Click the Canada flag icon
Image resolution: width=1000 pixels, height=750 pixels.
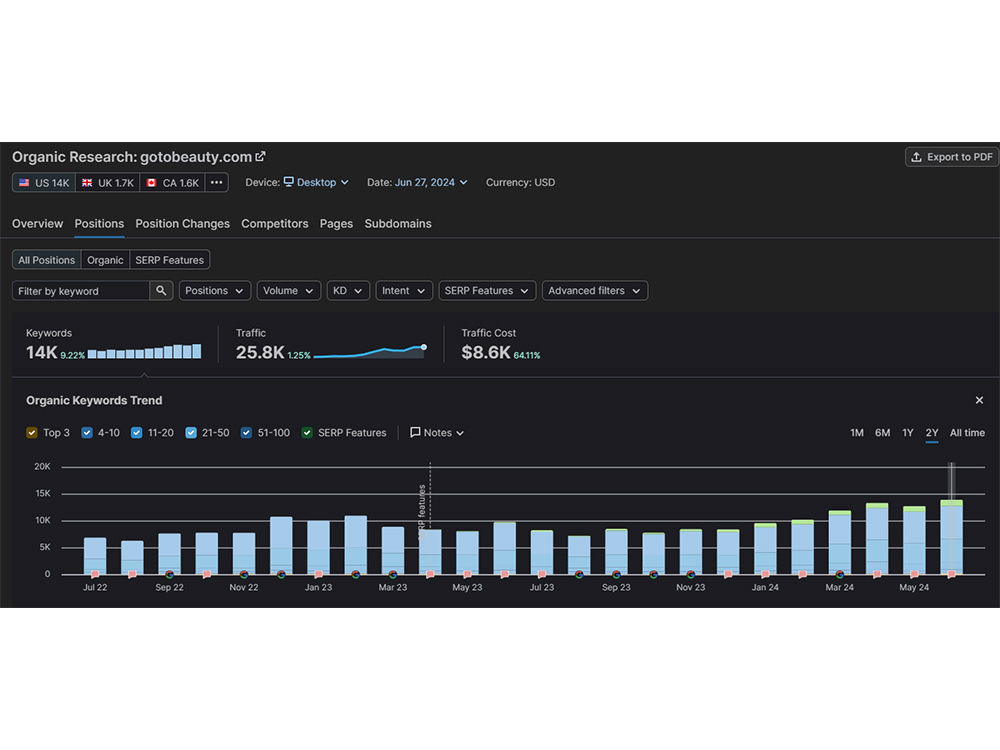coord(151,183)
